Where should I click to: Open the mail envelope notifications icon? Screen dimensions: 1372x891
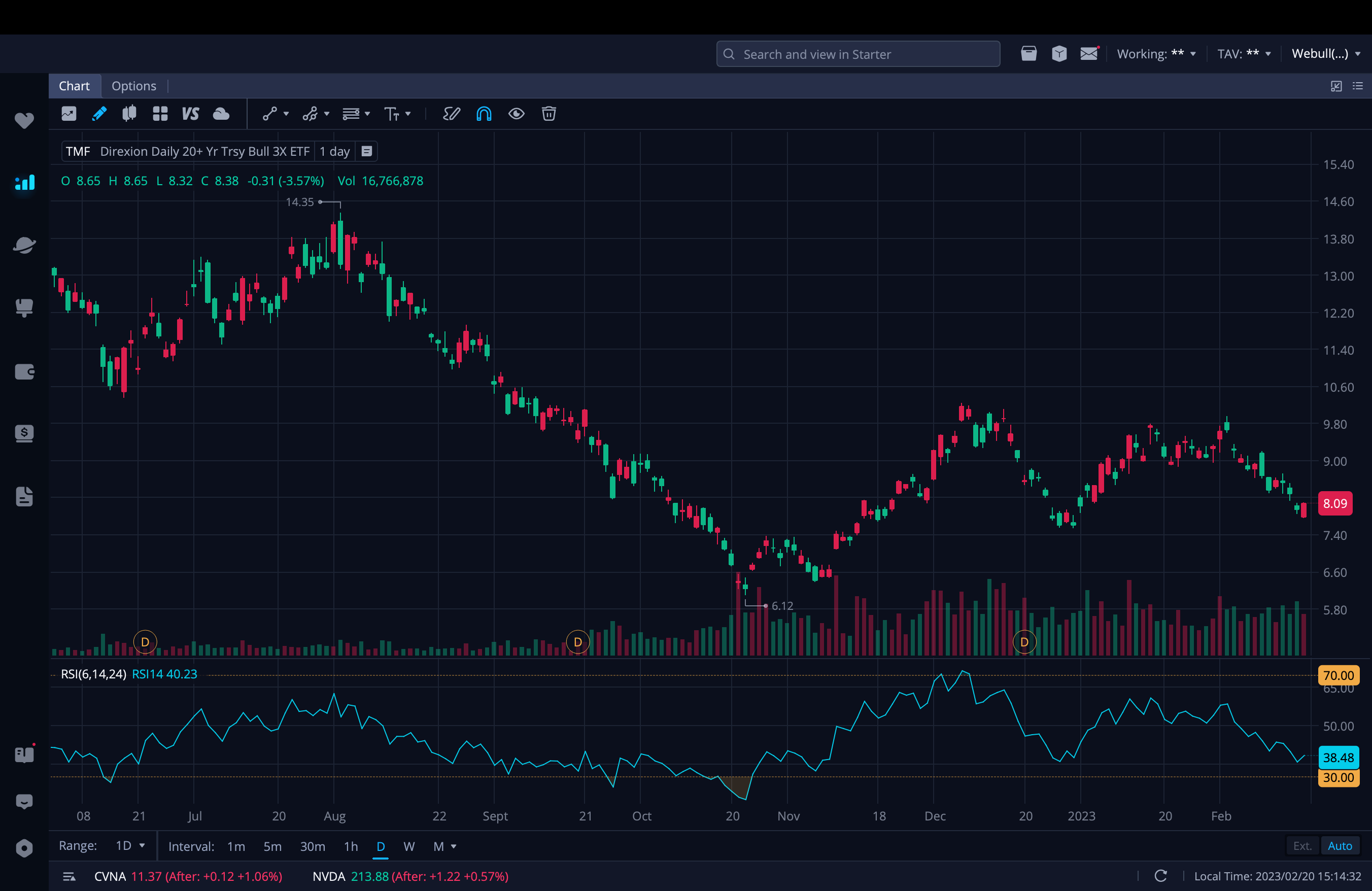click(x=1089, y=54)
